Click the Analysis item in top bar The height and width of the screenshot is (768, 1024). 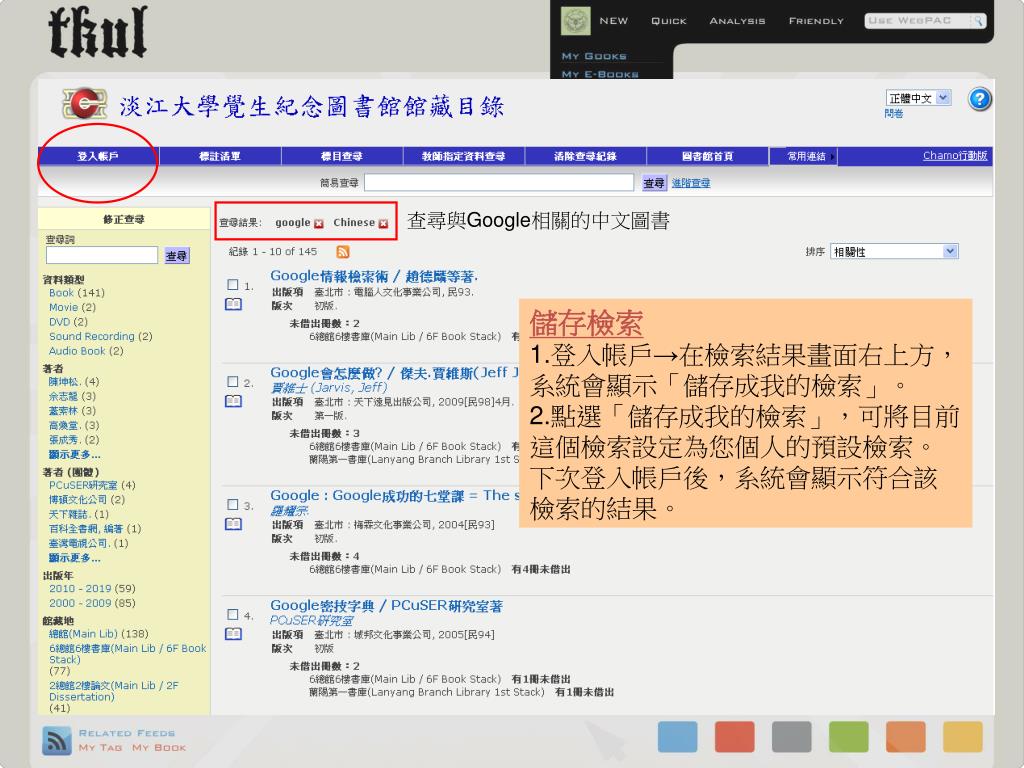737,21
